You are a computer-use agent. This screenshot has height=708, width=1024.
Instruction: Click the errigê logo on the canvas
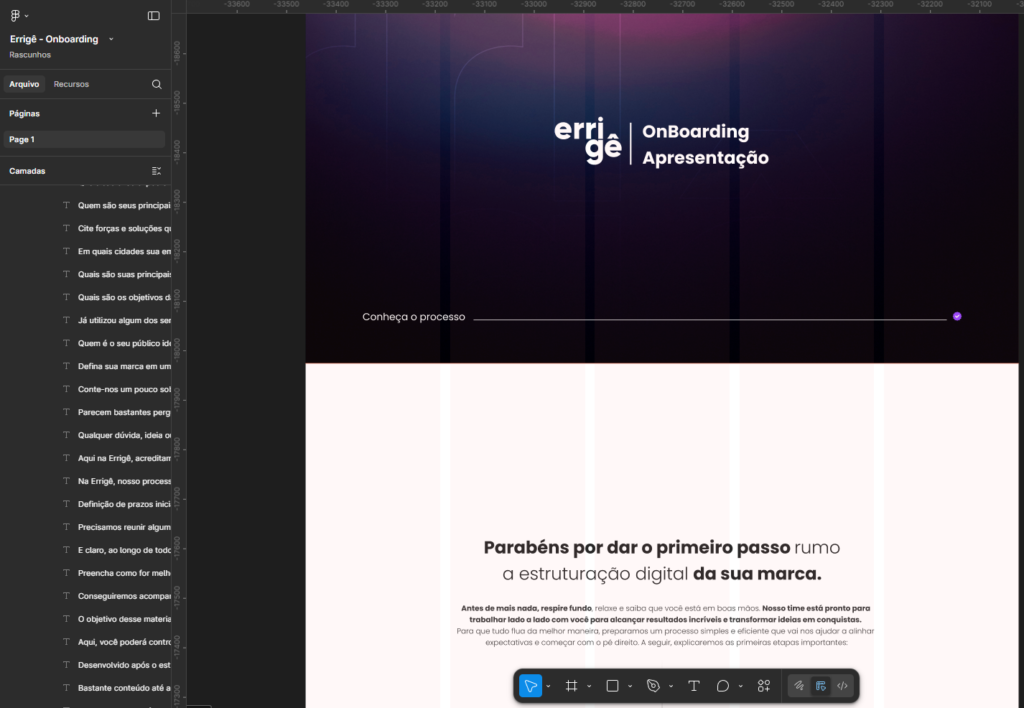tap(588, 140)
